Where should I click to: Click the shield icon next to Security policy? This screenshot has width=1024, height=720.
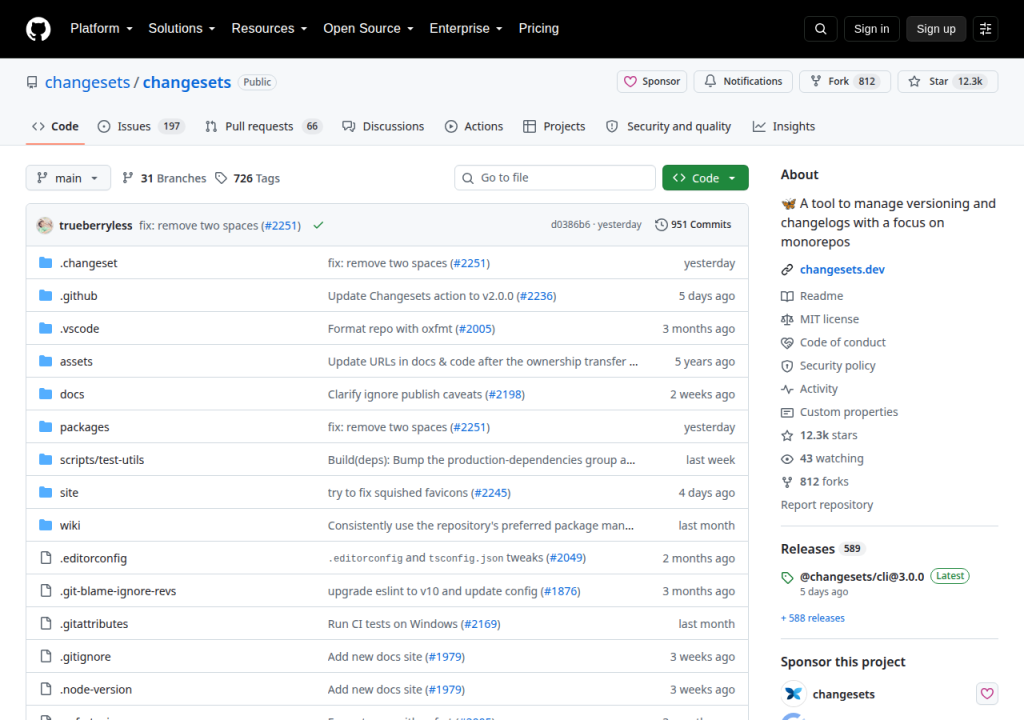coord(787,366)
